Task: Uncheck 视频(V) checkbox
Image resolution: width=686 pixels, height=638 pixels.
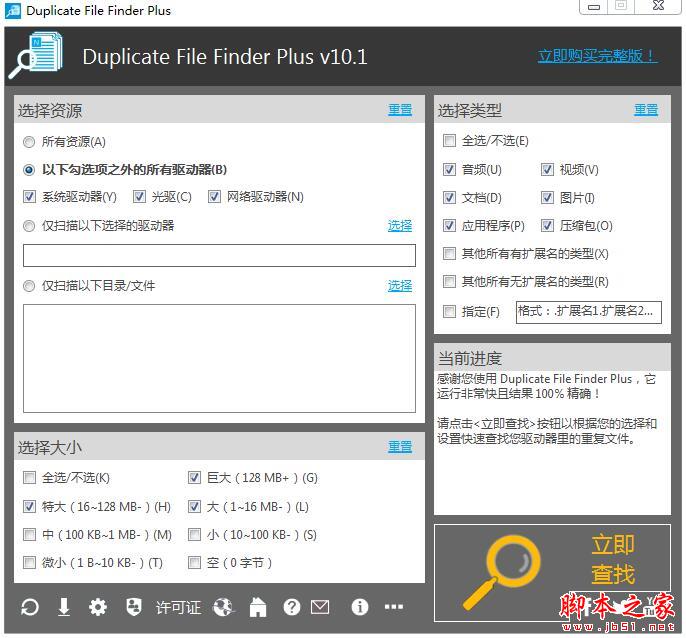Action: click(547, 170)
